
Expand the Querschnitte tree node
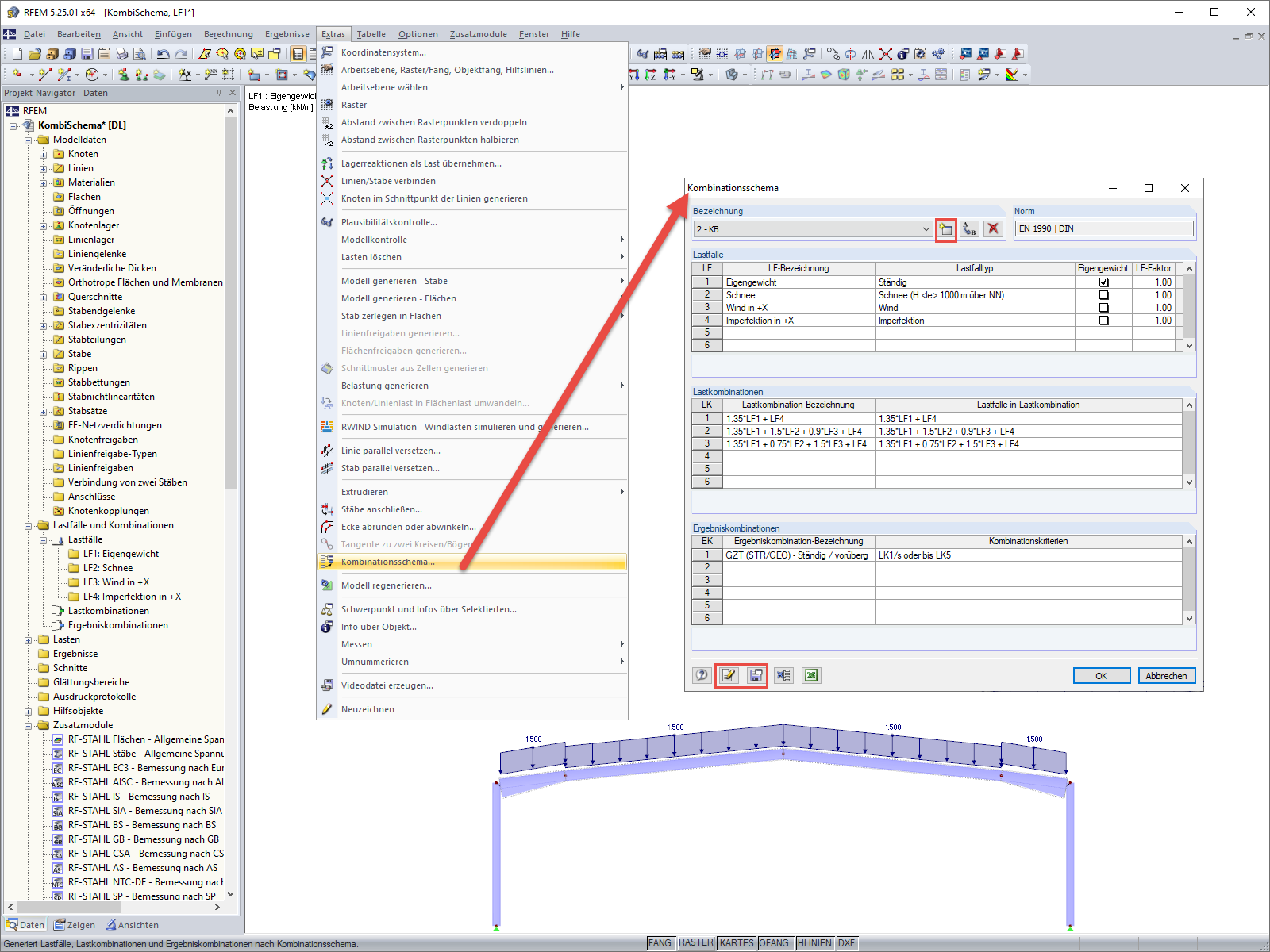point(44,297)
